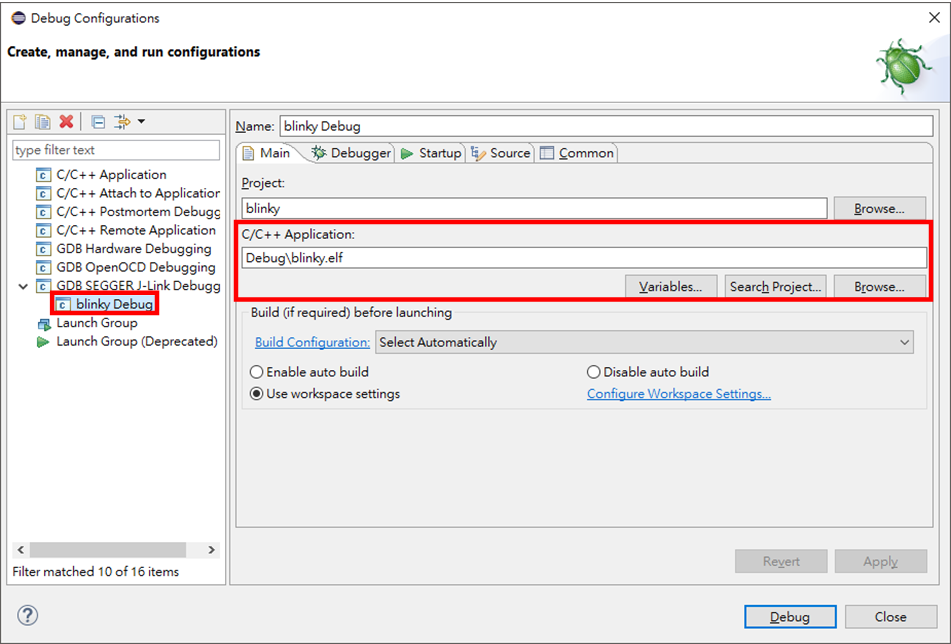Open the Build Configuration dropdown

tap(644, 342)
